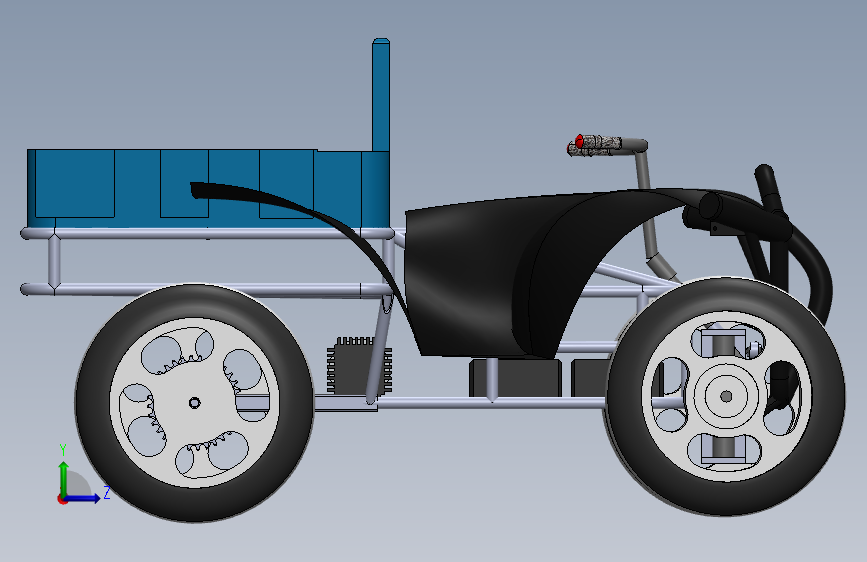Select the tall blue seat-back post
Viewport: 867px width, 562px height.
tap(381, 95)
